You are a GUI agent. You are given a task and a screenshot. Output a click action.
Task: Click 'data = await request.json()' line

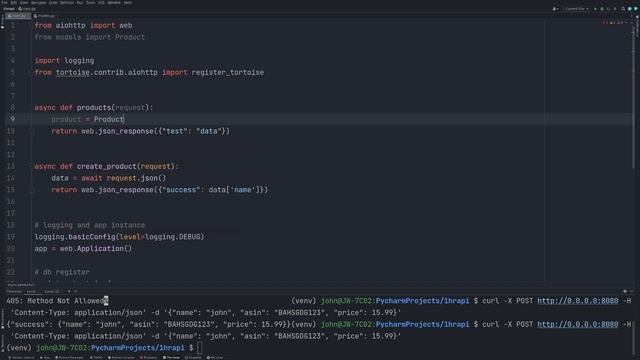point(109,178)
